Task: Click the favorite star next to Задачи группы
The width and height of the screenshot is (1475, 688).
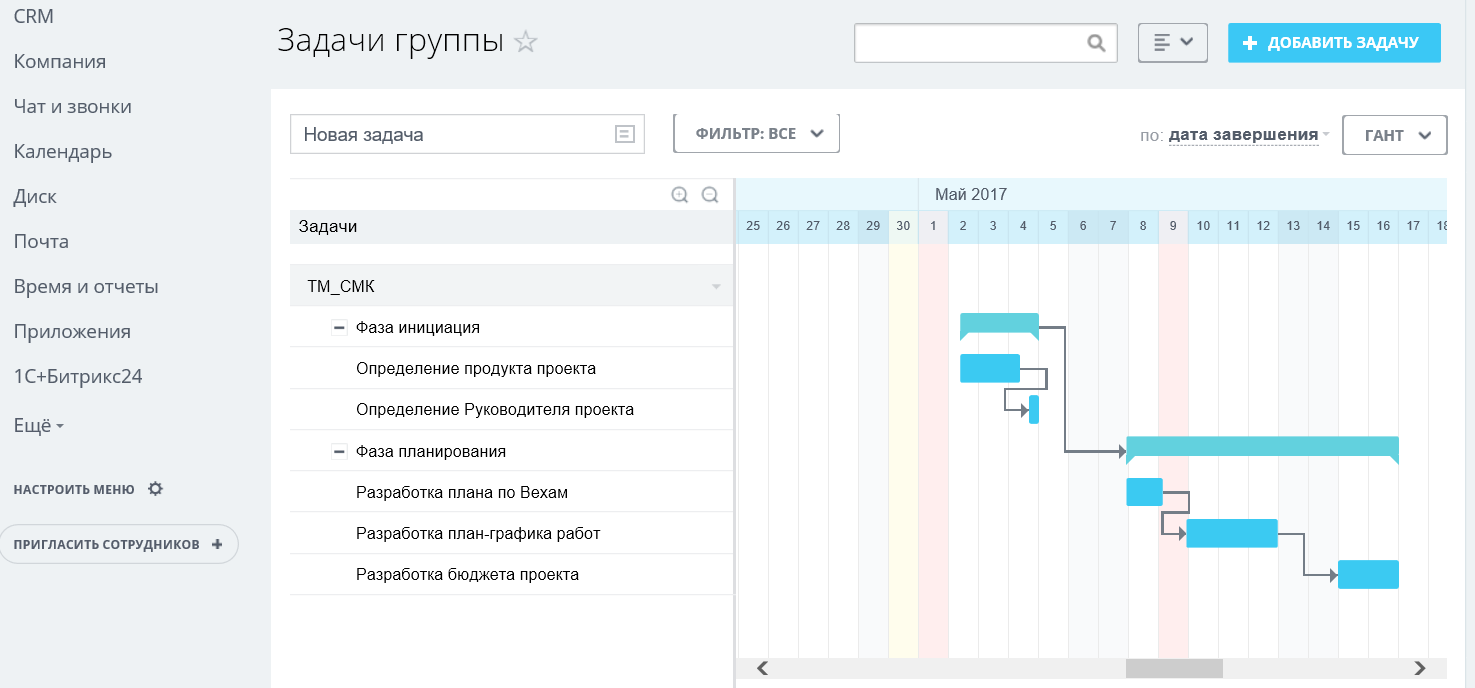Action: click(x=526, y=42)
